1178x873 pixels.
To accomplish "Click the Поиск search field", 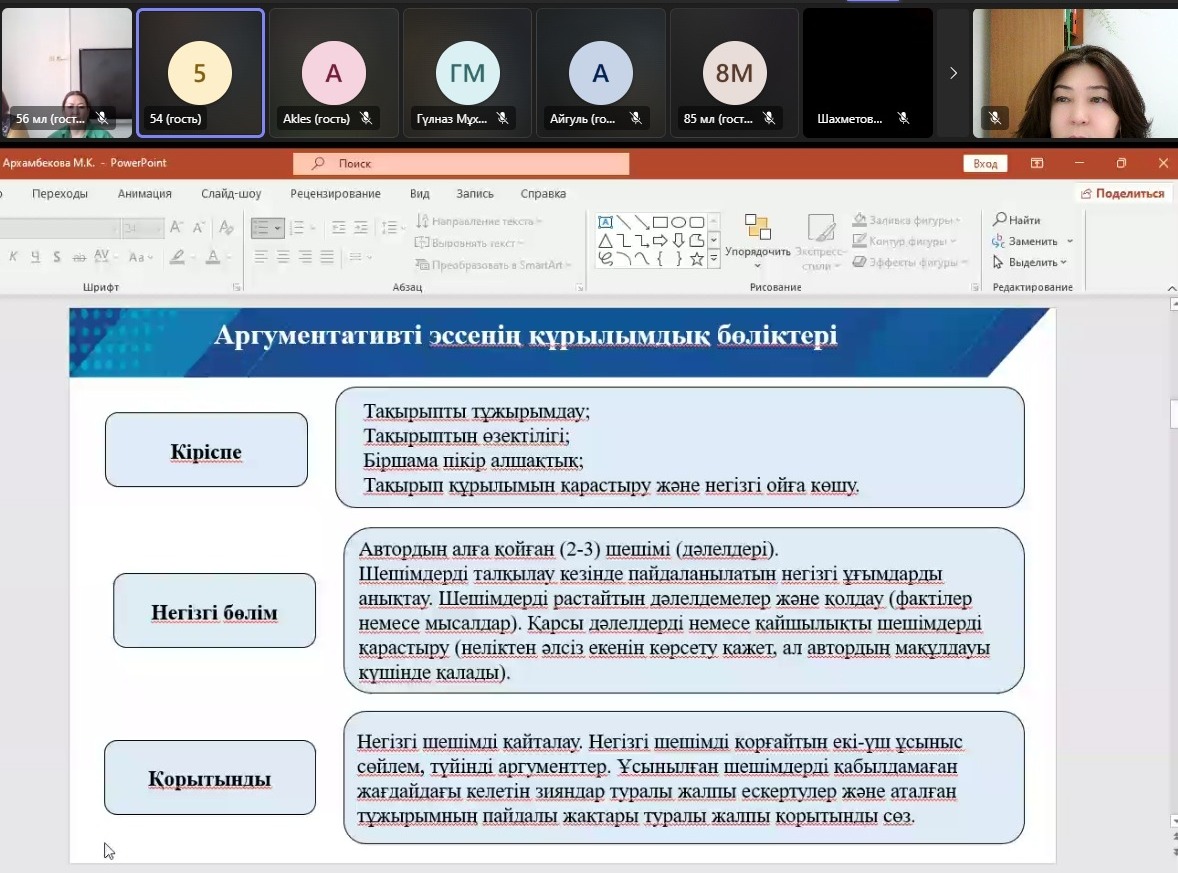I will [x=461, y=163].
